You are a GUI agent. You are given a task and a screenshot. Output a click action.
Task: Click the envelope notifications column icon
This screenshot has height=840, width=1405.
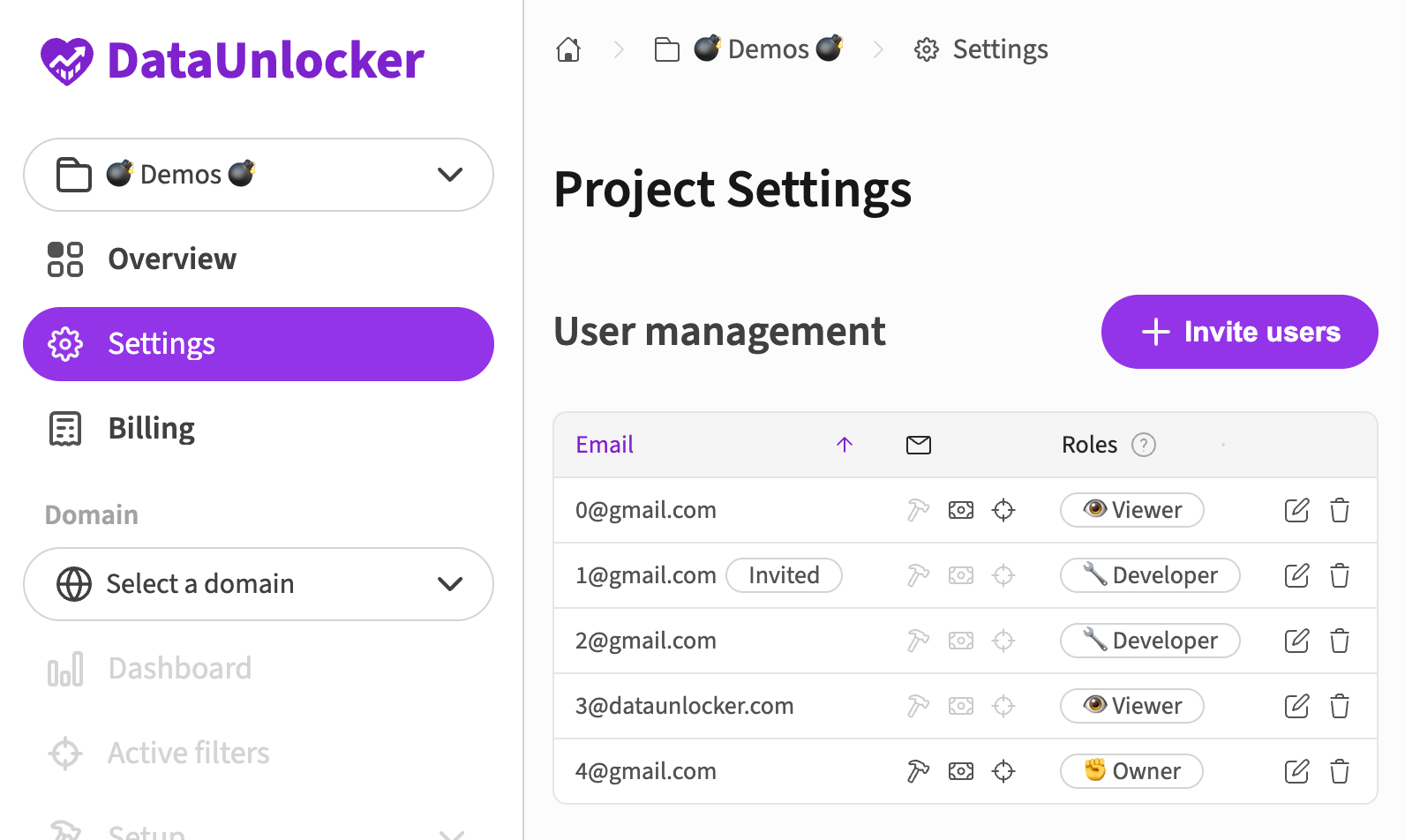[919, 445]
